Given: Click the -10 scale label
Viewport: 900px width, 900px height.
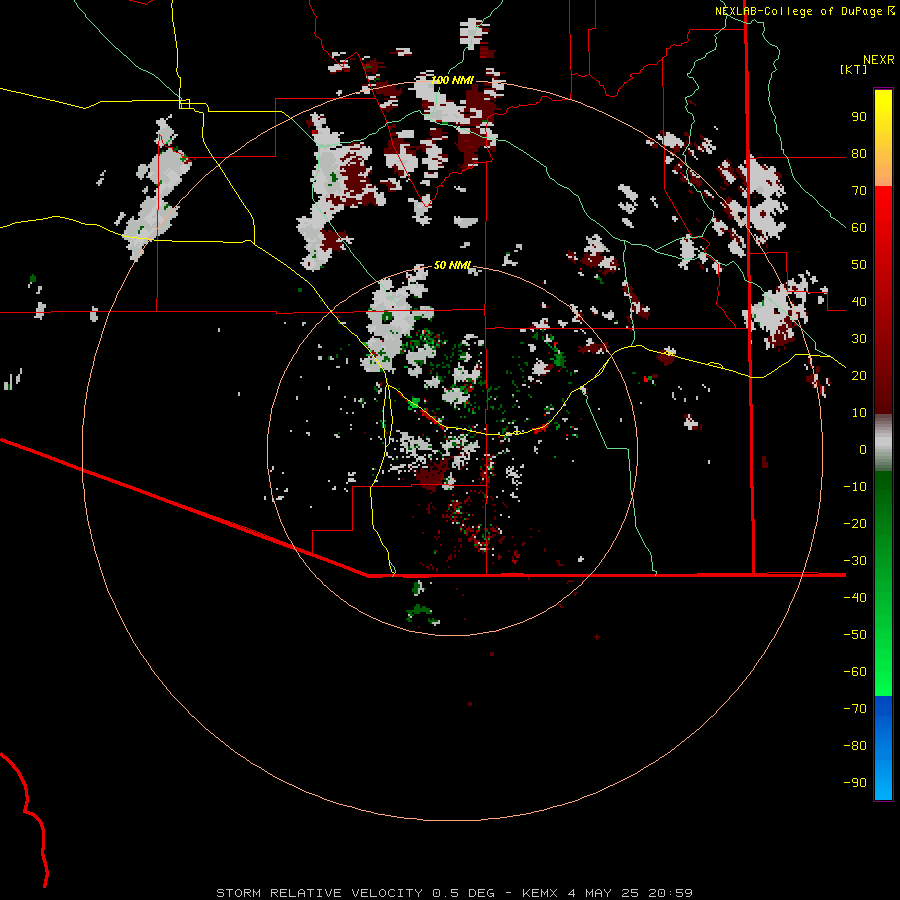Looking at the screenshot, I should 855,487.
